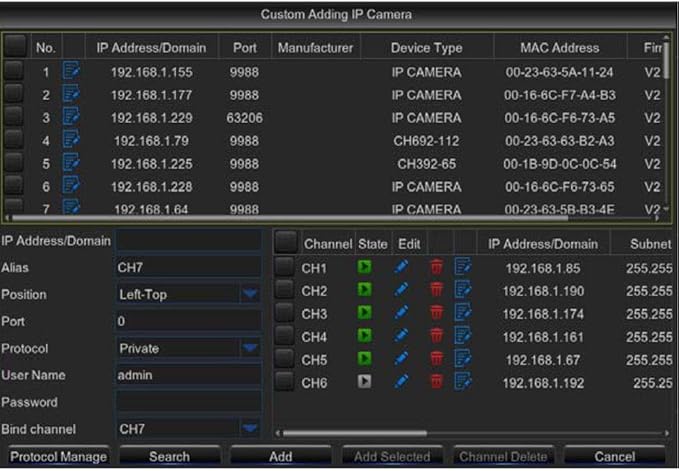This screenshot has width=679, height=471.
Task: Select the CH3 channel checkbox
Action: click(x=284, y=313)
